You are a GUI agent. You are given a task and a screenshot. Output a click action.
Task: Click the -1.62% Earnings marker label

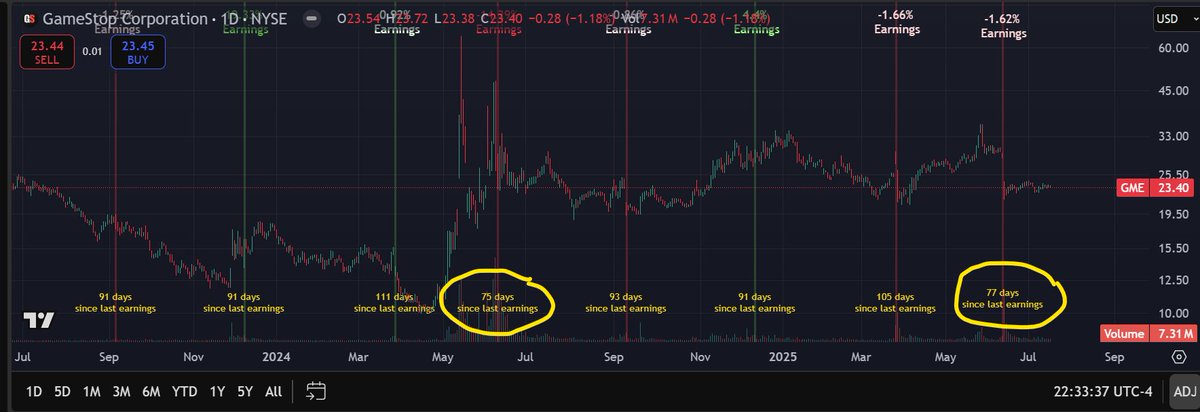(1003, 26)
